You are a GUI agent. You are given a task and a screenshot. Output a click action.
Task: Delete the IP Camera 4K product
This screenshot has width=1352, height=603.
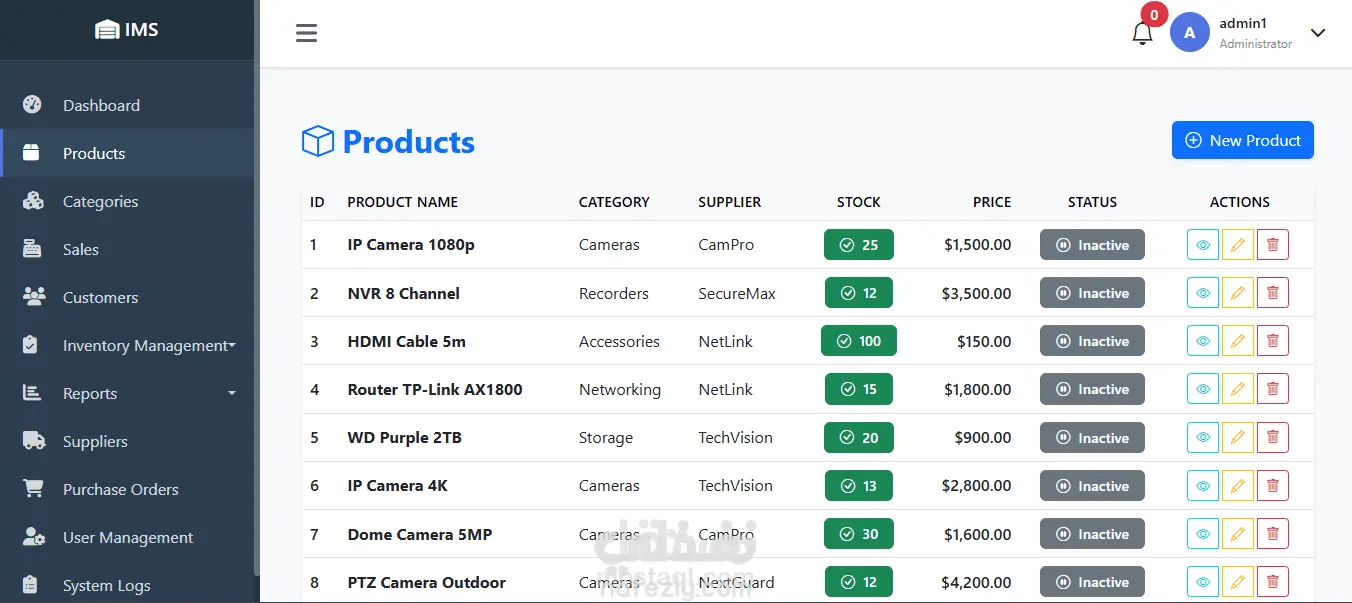click(x=1272, y=486)
